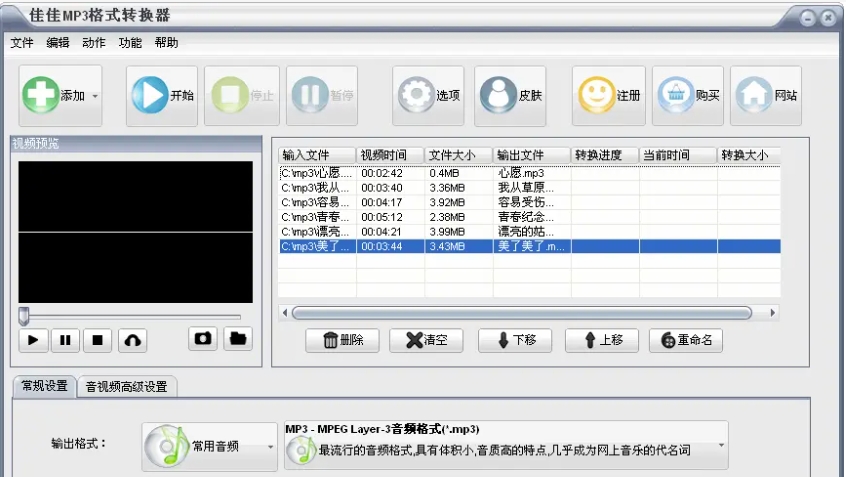Image resolution: width=846 pixels, height=477 pixels.
Task: Open the Skin (皮肤) button
Action: [x=510, y=96]
